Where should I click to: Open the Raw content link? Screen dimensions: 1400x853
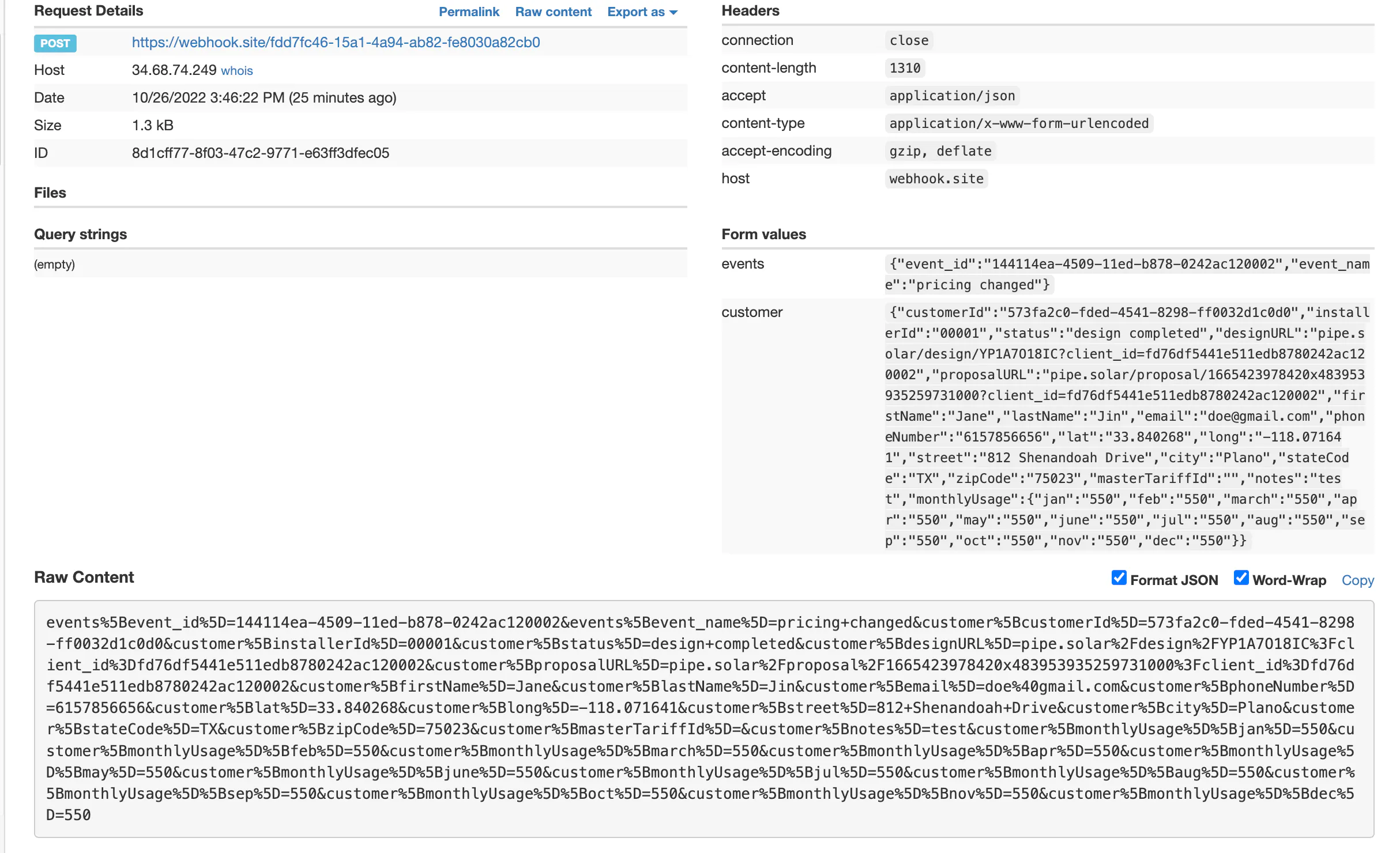tap(553, 12)
